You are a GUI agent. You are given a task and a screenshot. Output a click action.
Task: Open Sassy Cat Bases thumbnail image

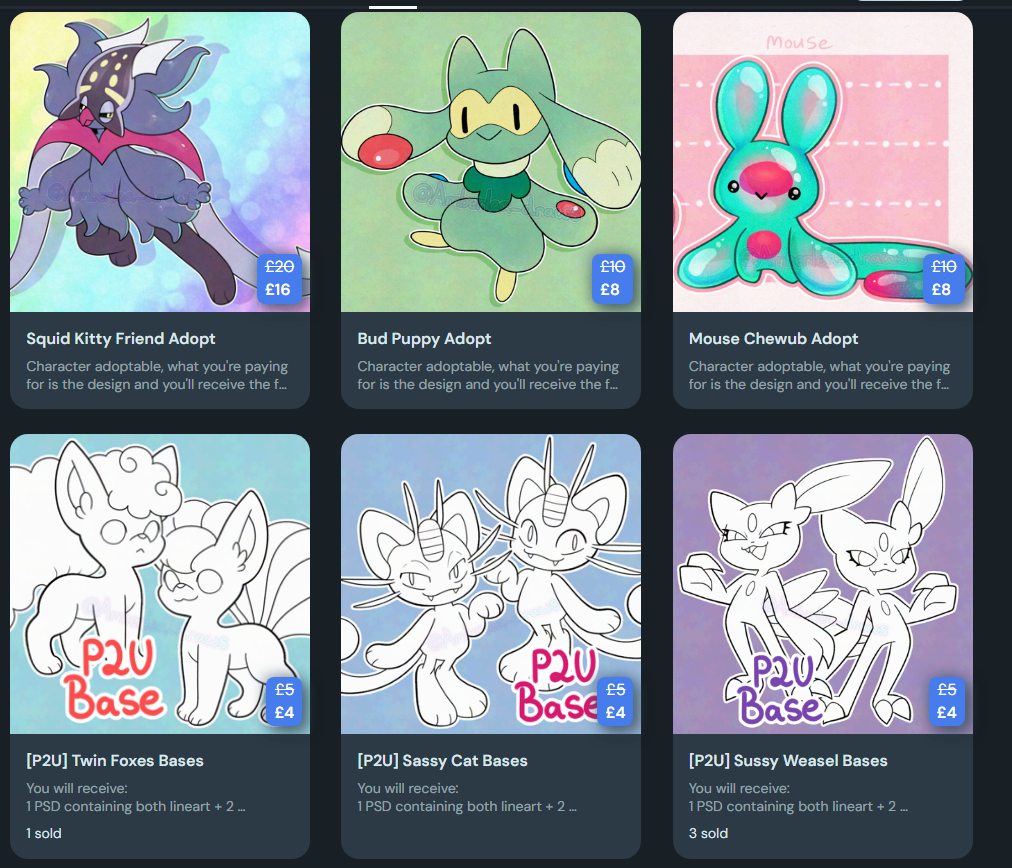tap(491, 583)
